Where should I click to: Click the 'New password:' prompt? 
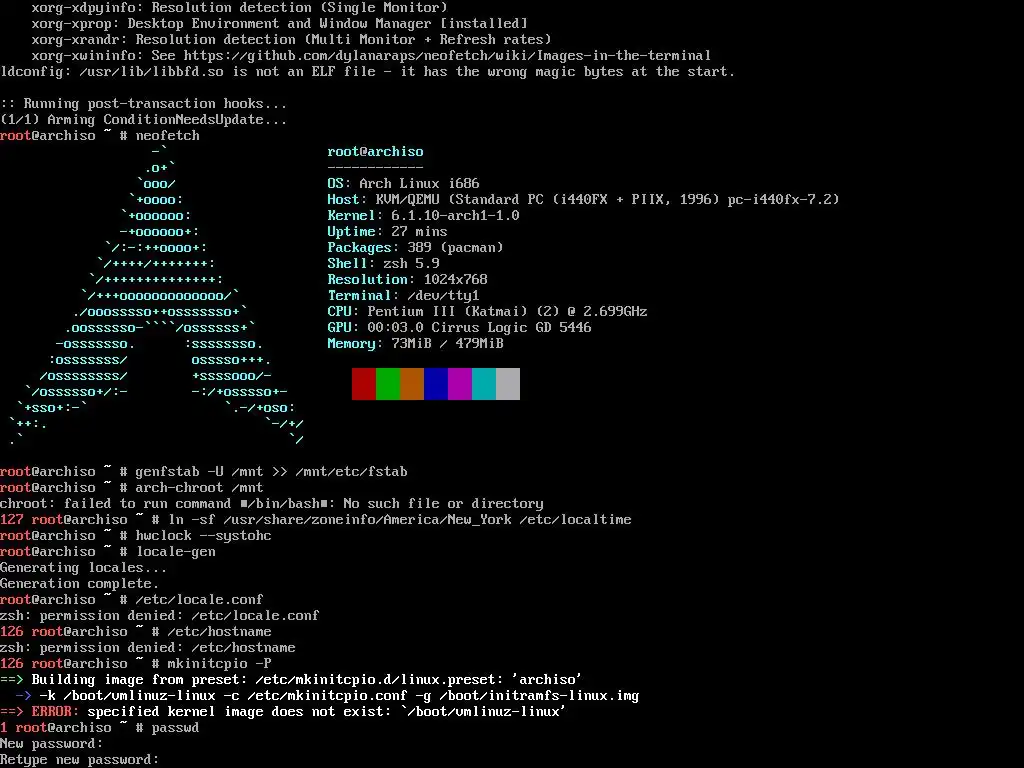tap(52, 743)
